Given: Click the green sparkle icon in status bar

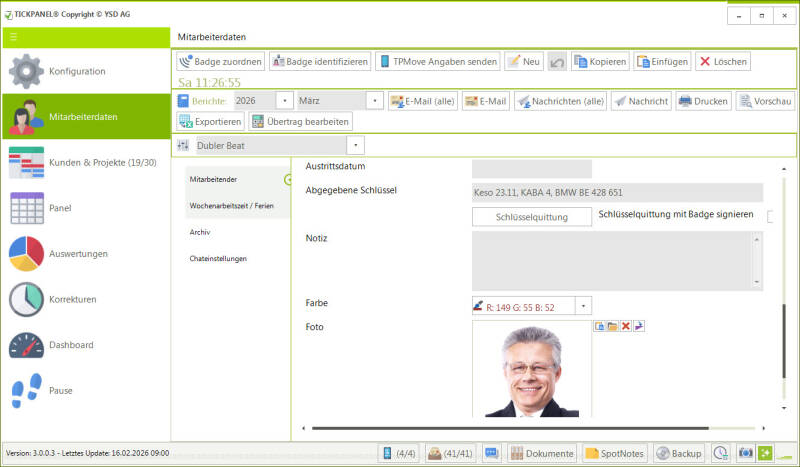Looking at the screenshot, I should (765, 453).
